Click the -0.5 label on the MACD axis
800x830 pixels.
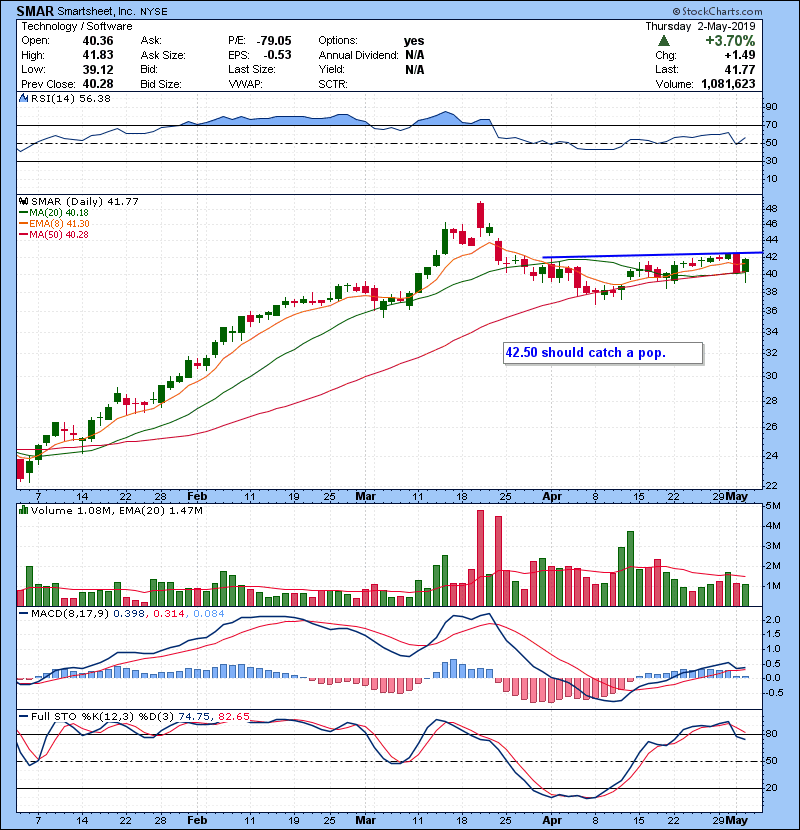pos(775,692)
